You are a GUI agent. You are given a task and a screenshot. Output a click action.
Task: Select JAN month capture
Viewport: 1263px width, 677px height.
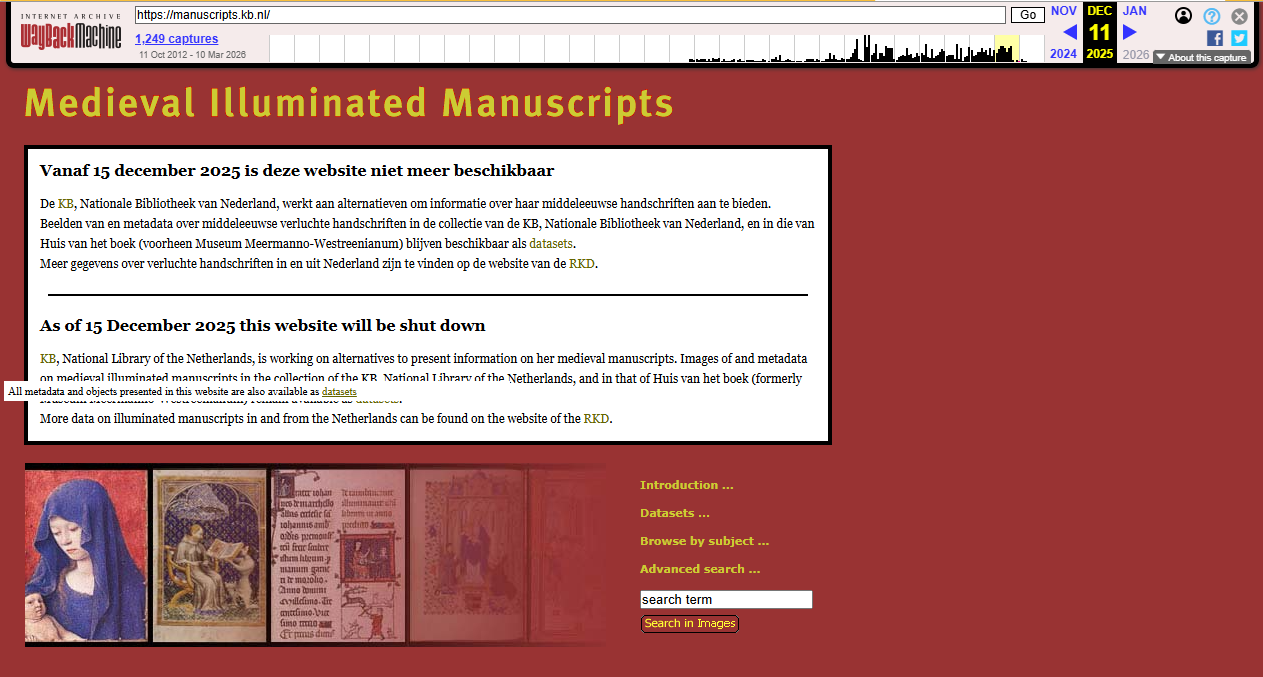coord(1135,11)
